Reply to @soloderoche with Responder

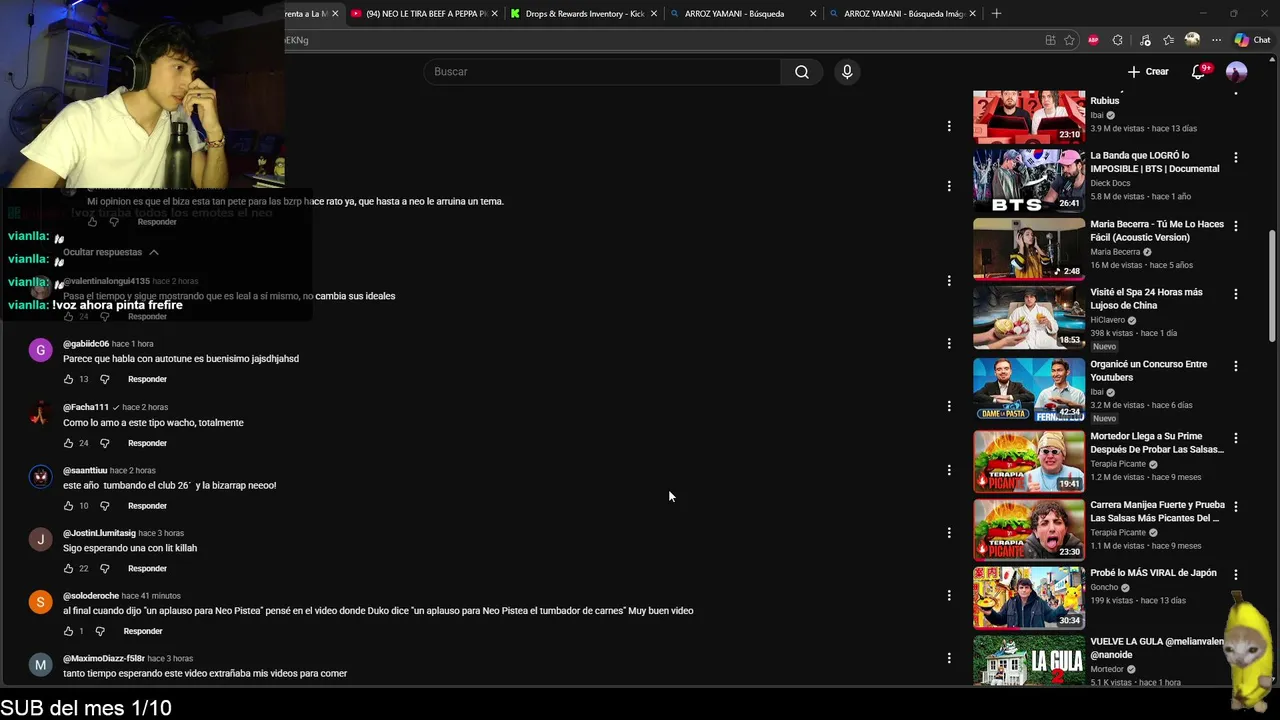(x=143, y=631)
